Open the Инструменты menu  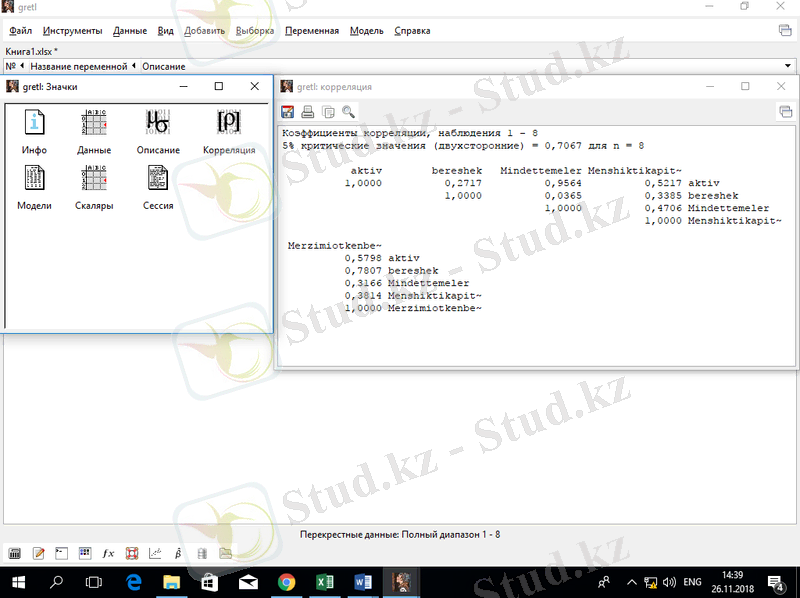[x=72, y=31]
